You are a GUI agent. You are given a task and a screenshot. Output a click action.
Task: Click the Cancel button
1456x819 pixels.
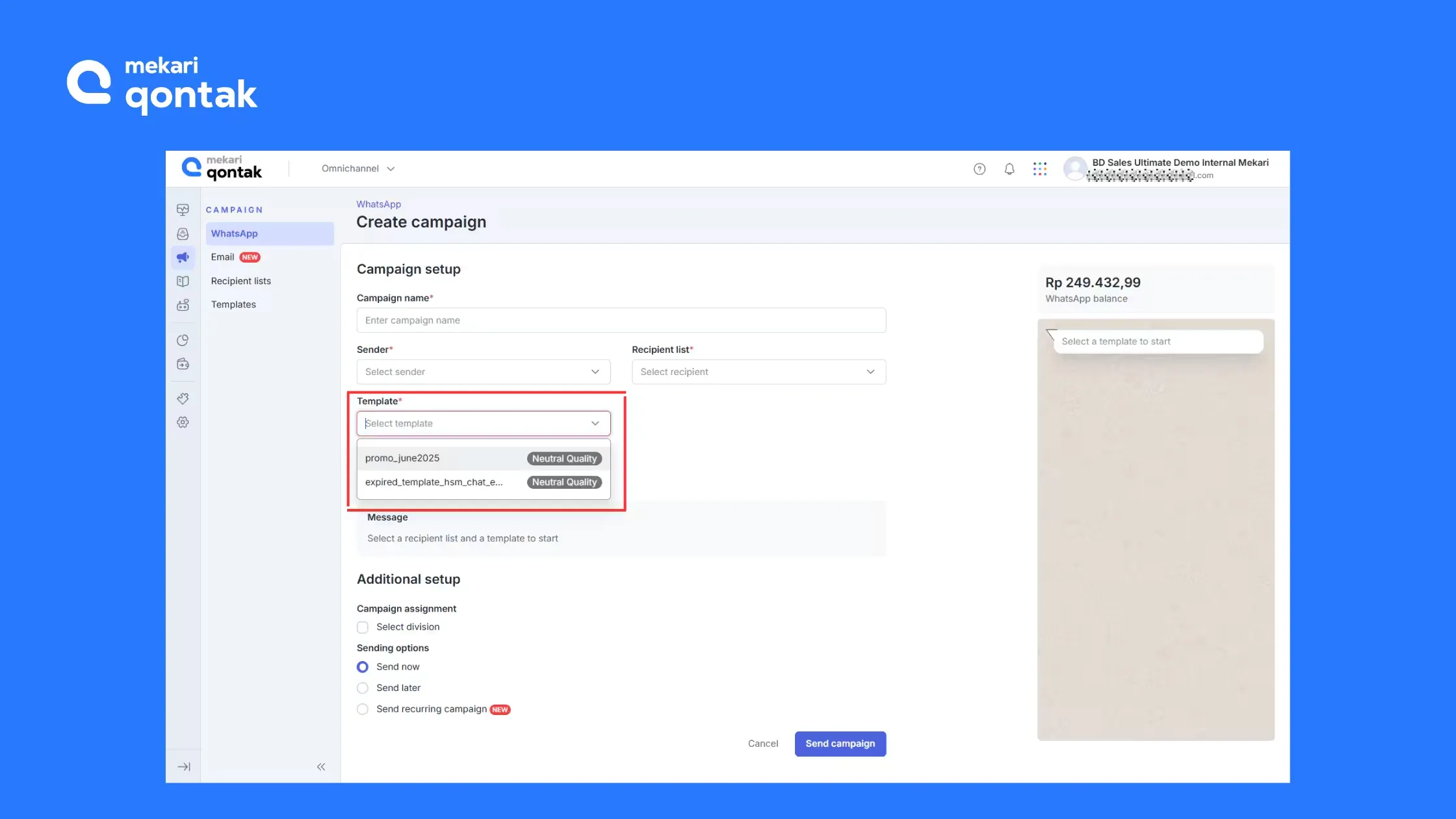point(762,744)
